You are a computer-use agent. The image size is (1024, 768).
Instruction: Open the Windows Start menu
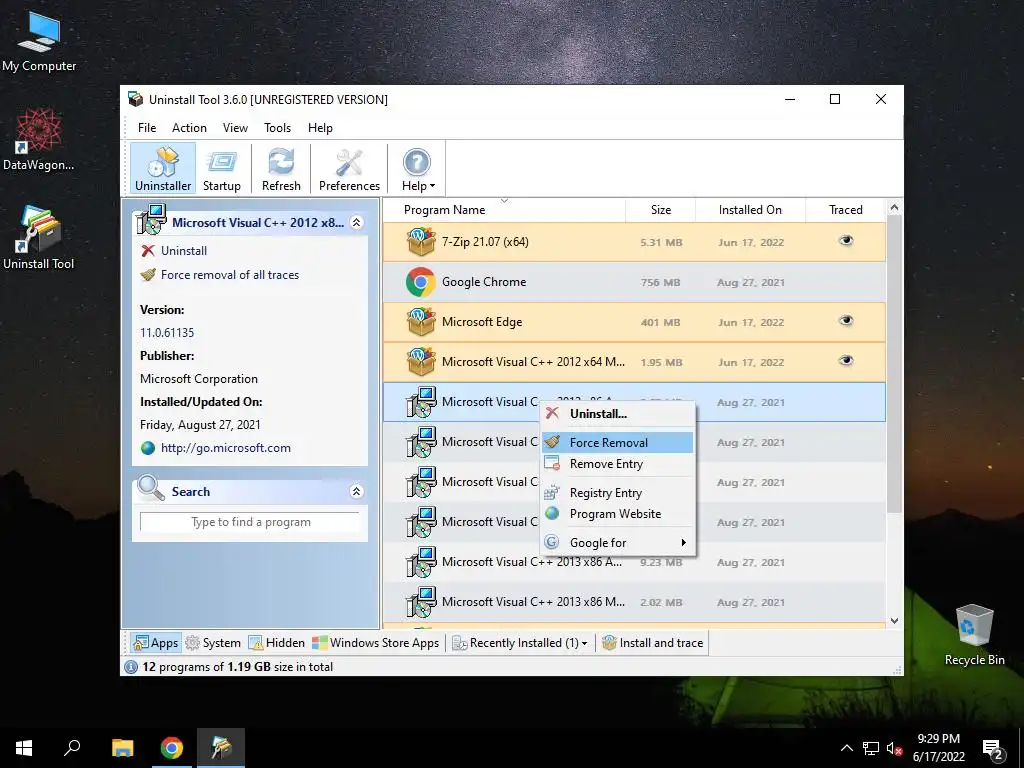(24, 748)
